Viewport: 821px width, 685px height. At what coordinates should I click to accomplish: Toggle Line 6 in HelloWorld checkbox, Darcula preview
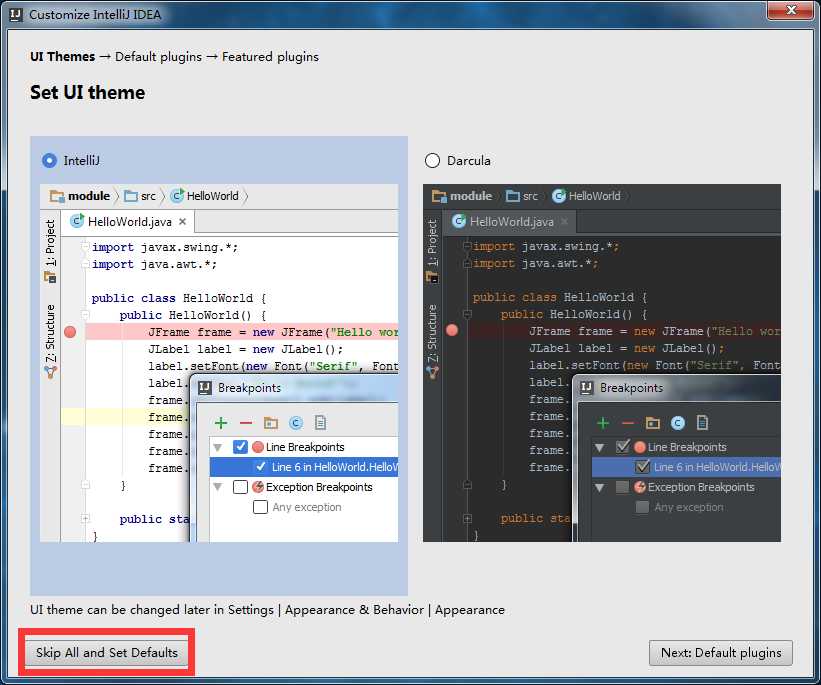click(x=642, y=467)
